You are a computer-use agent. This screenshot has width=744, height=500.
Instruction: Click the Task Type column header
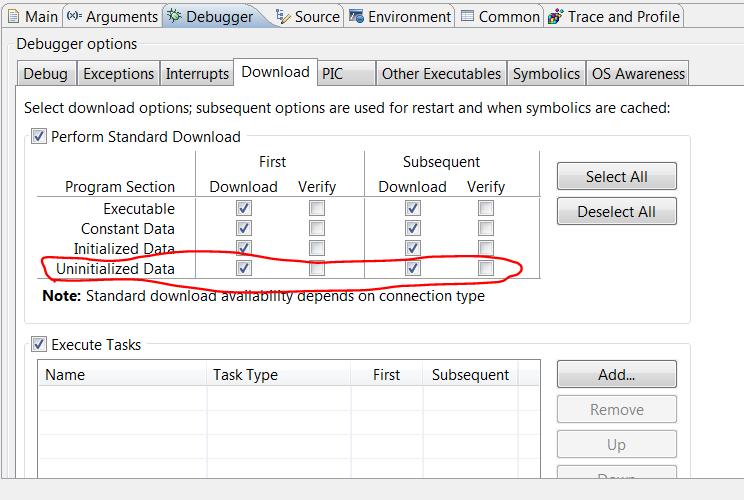pyautogui.click(x=245, y=375)
